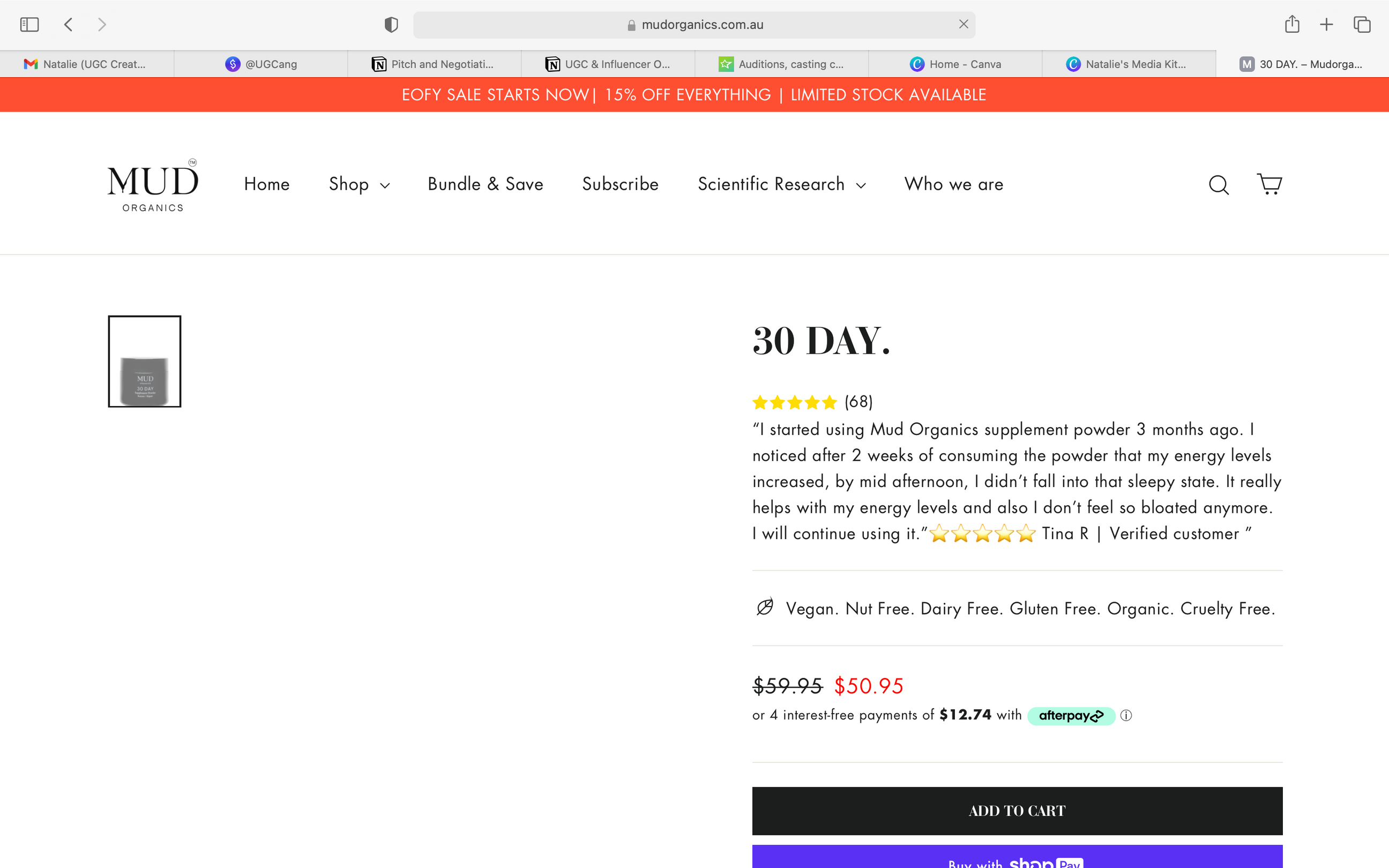
Task: Click the Afterpay info icon
Action: [x=1126, y=715]
